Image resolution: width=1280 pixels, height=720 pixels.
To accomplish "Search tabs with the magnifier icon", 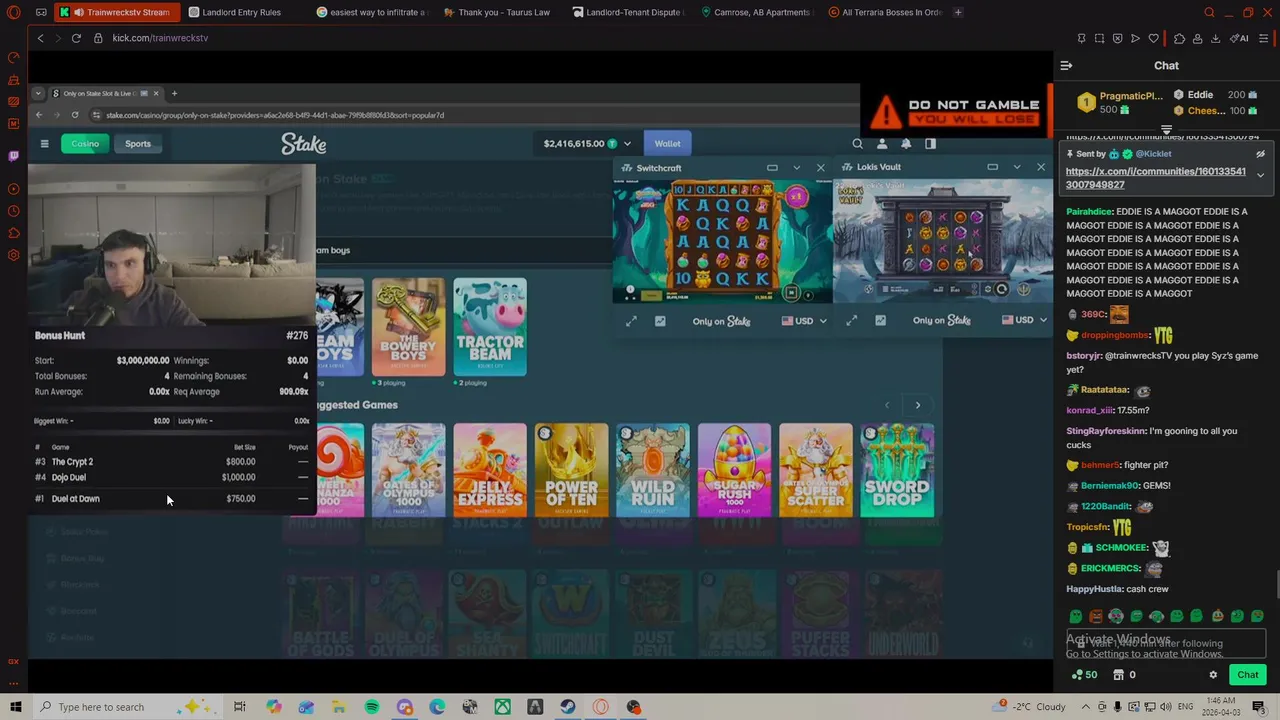I will 1209,12.
